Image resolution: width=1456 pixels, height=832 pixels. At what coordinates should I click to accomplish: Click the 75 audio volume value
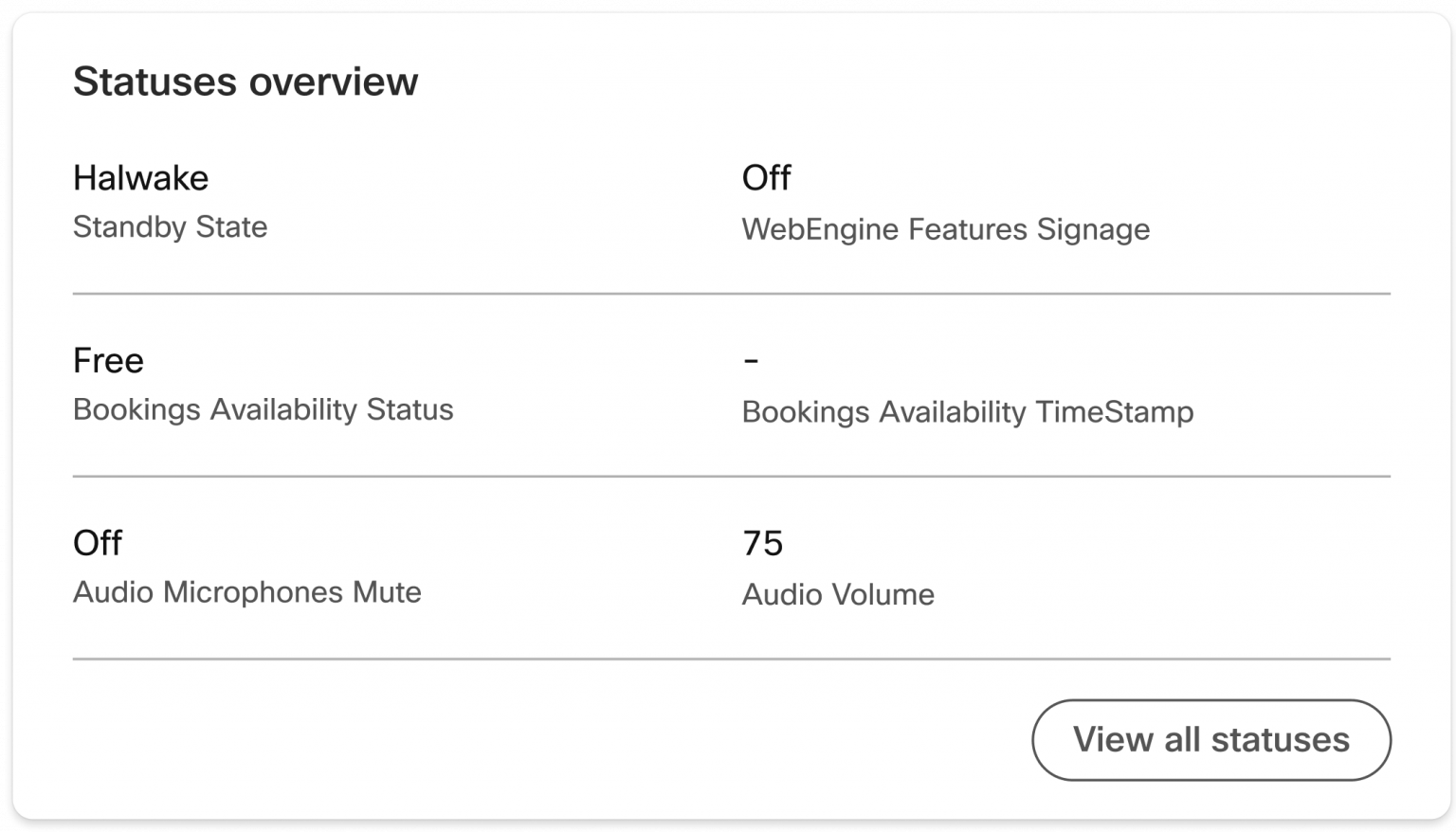tap(763, 544)
